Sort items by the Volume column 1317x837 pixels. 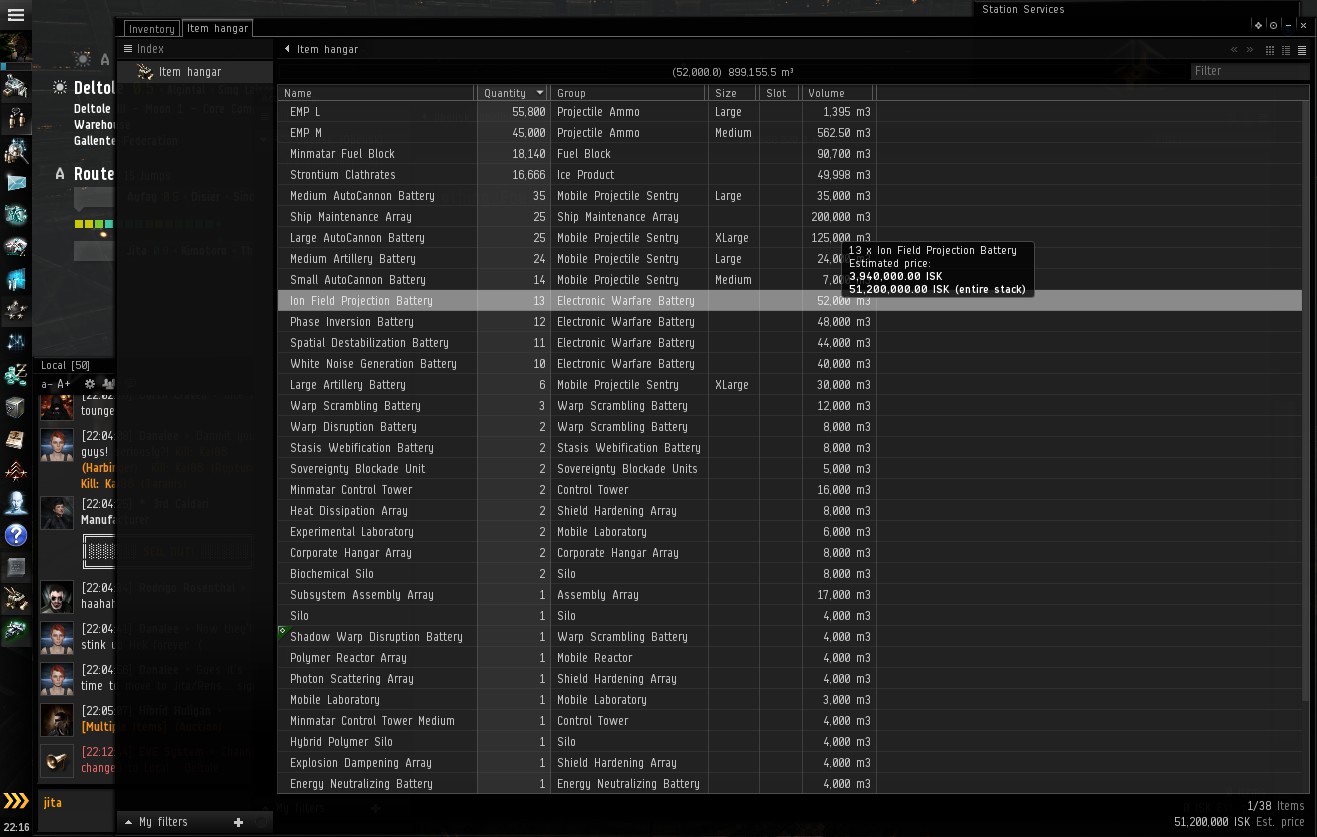click(838, 93)
